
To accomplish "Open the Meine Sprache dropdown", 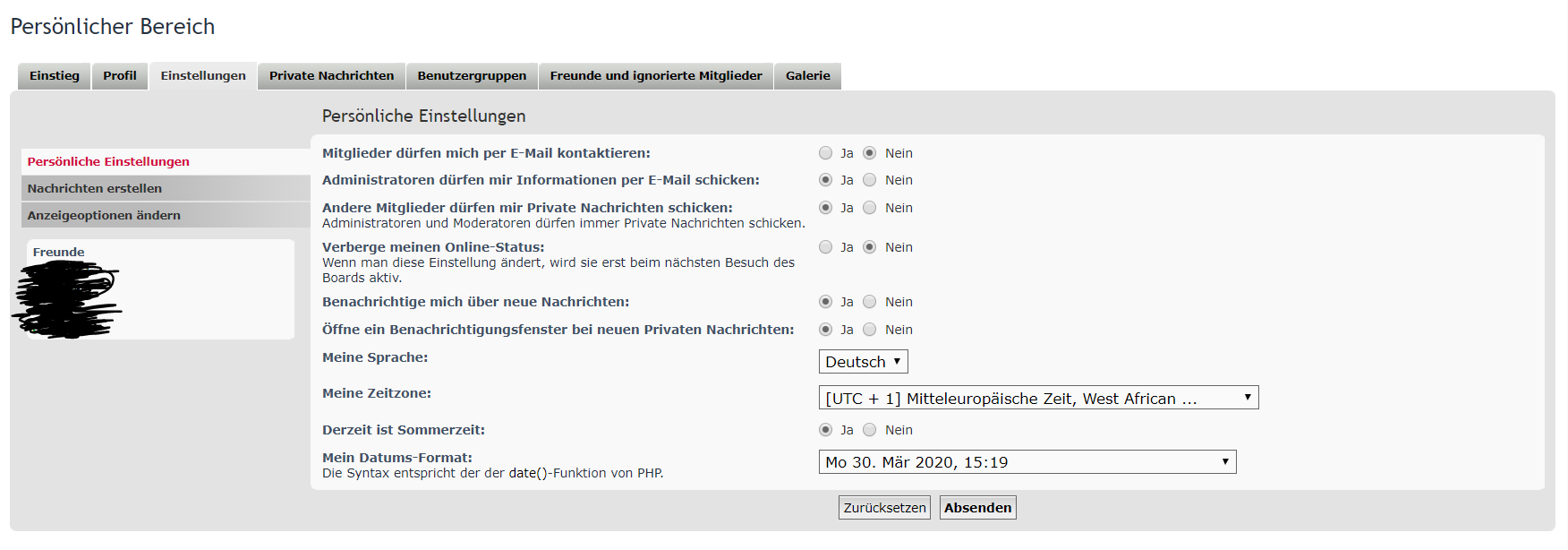I will point(863,362).
